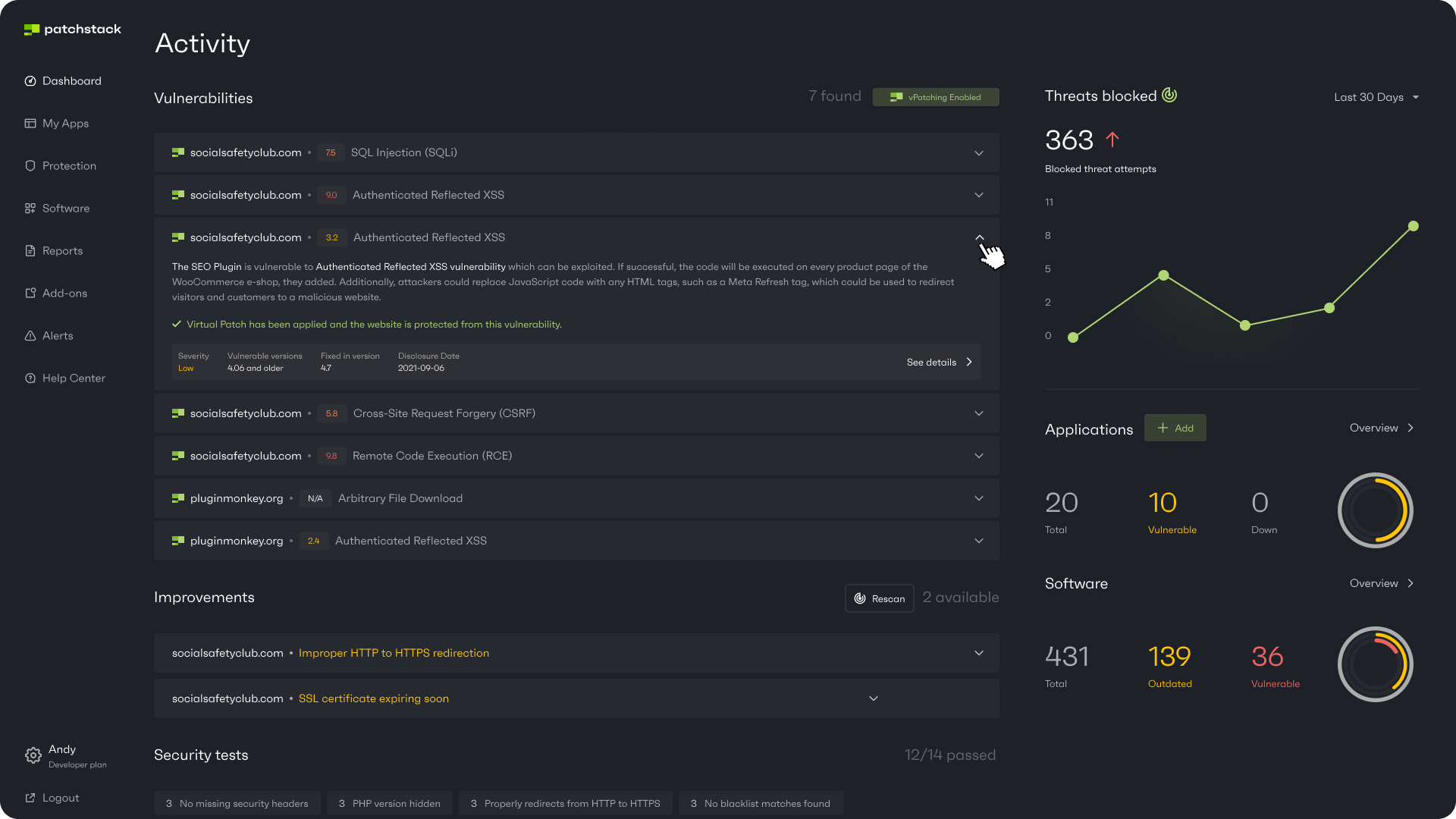
Task: Click the 9.8 severity score badge
Action: [331, 456]
